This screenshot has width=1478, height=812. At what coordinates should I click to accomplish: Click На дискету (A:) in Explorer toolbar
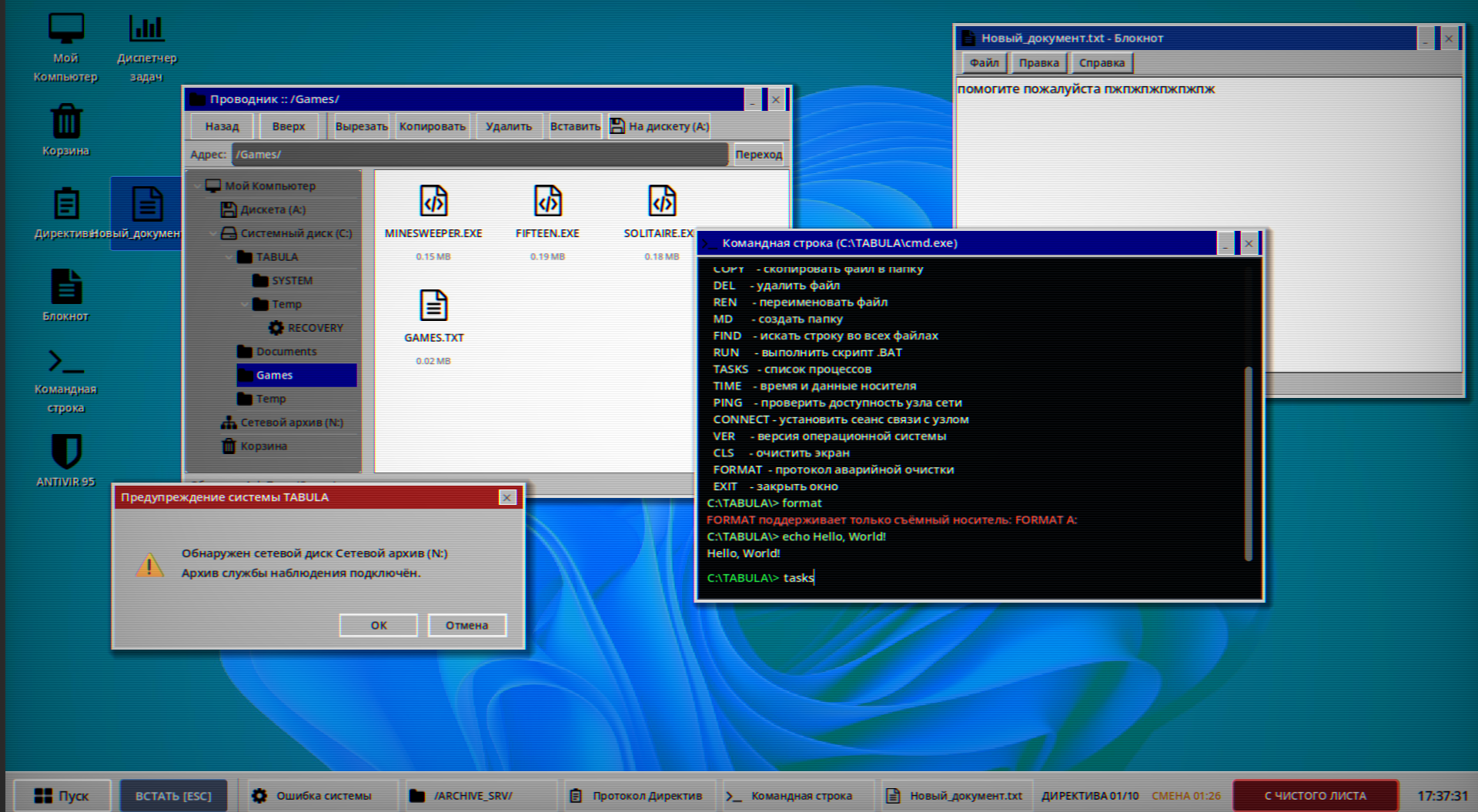point(660,126)
